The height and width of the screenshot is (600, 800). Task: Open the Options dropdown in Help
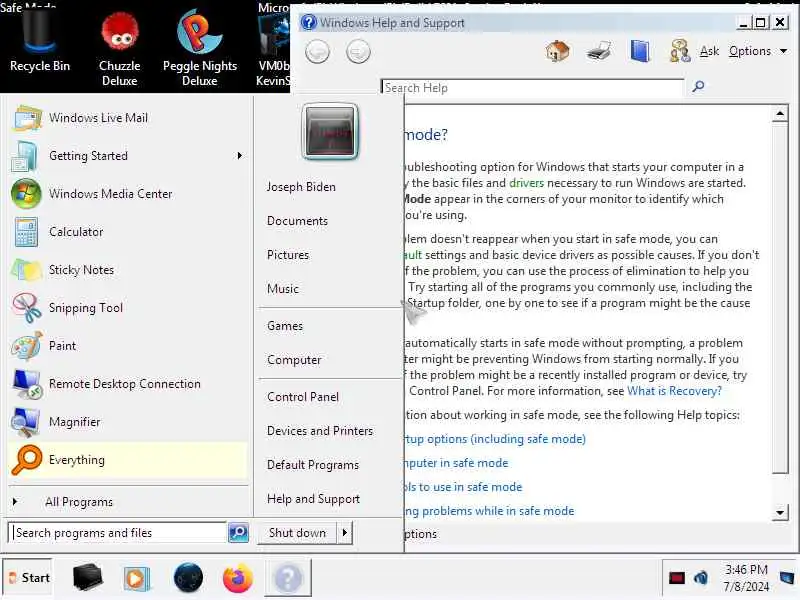click(x=758, y=51)
